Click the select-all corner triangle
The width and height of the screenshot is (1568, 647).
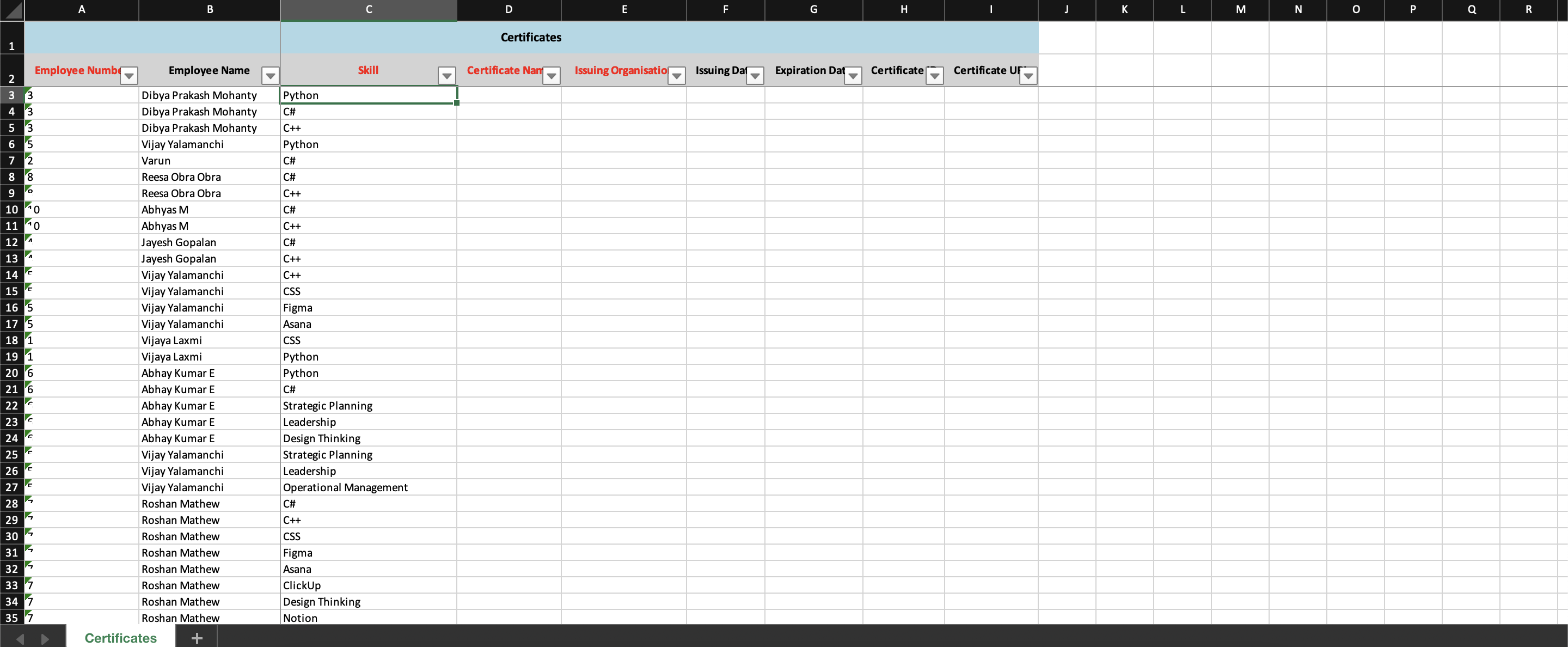point(12,10)
